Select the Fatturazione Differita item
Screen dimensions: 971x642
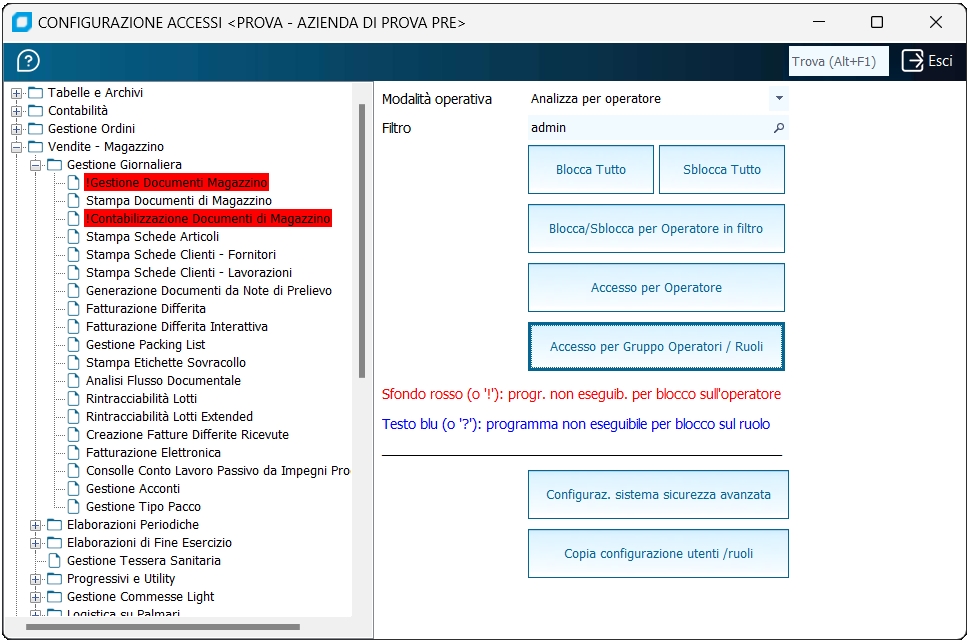[146, 308]
